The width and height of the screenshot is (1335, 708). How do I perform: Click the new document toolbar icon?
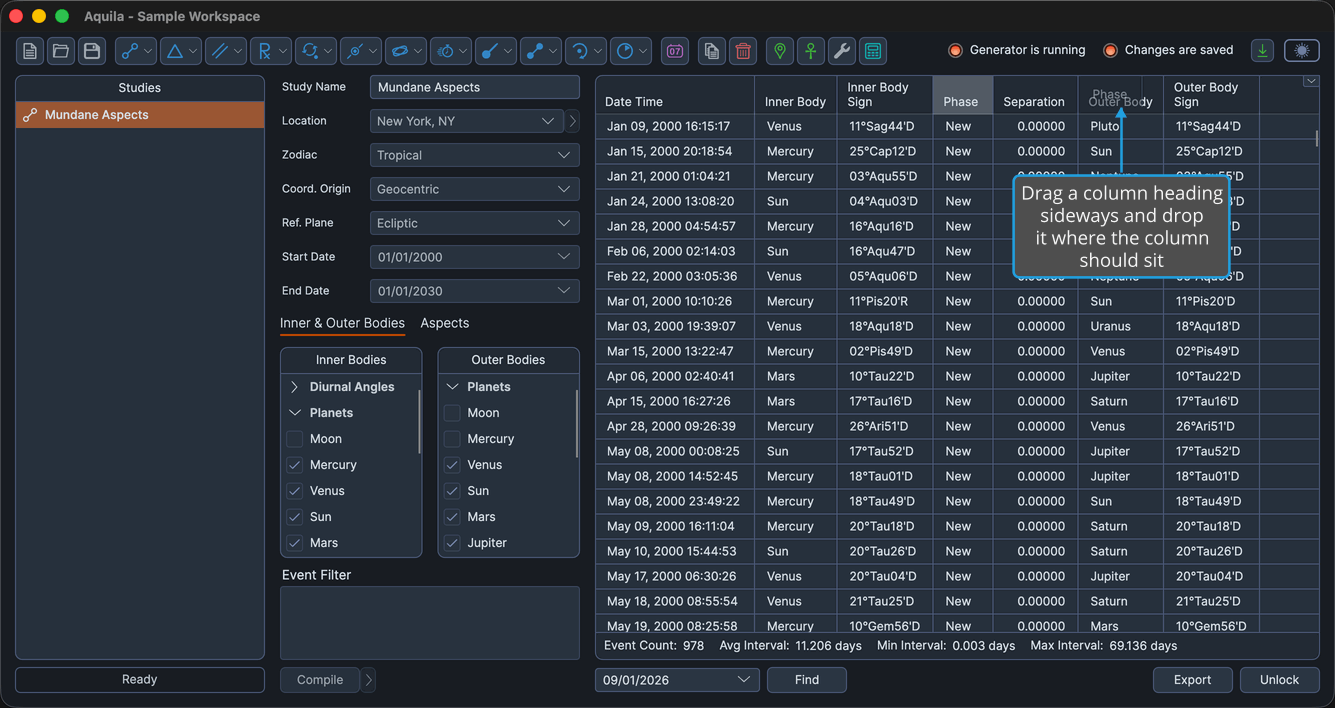click(x=30, y=51)
